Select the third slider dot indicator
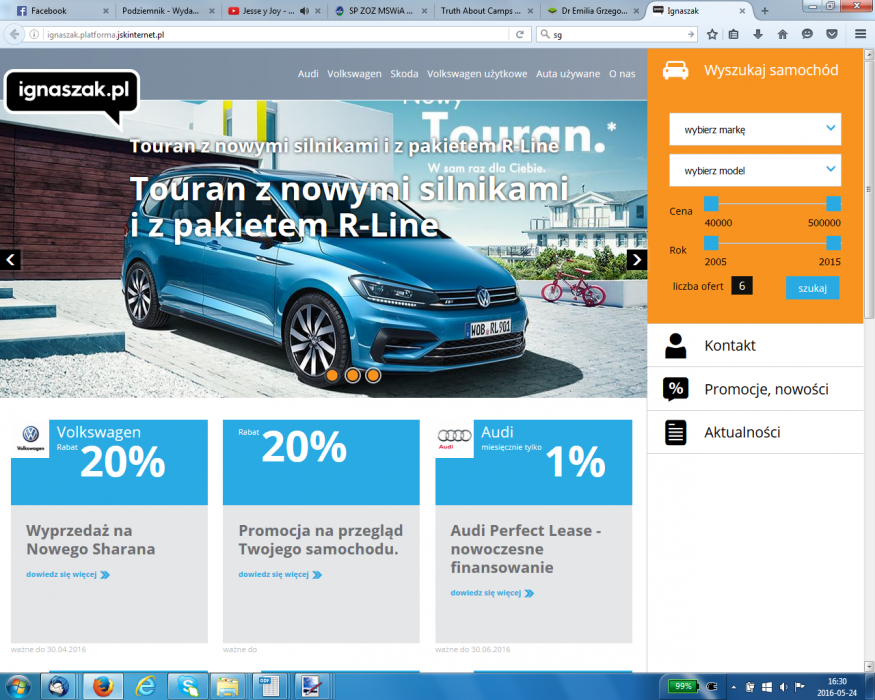Viewport: 875px width, 700px height. [x=373, y=376]
